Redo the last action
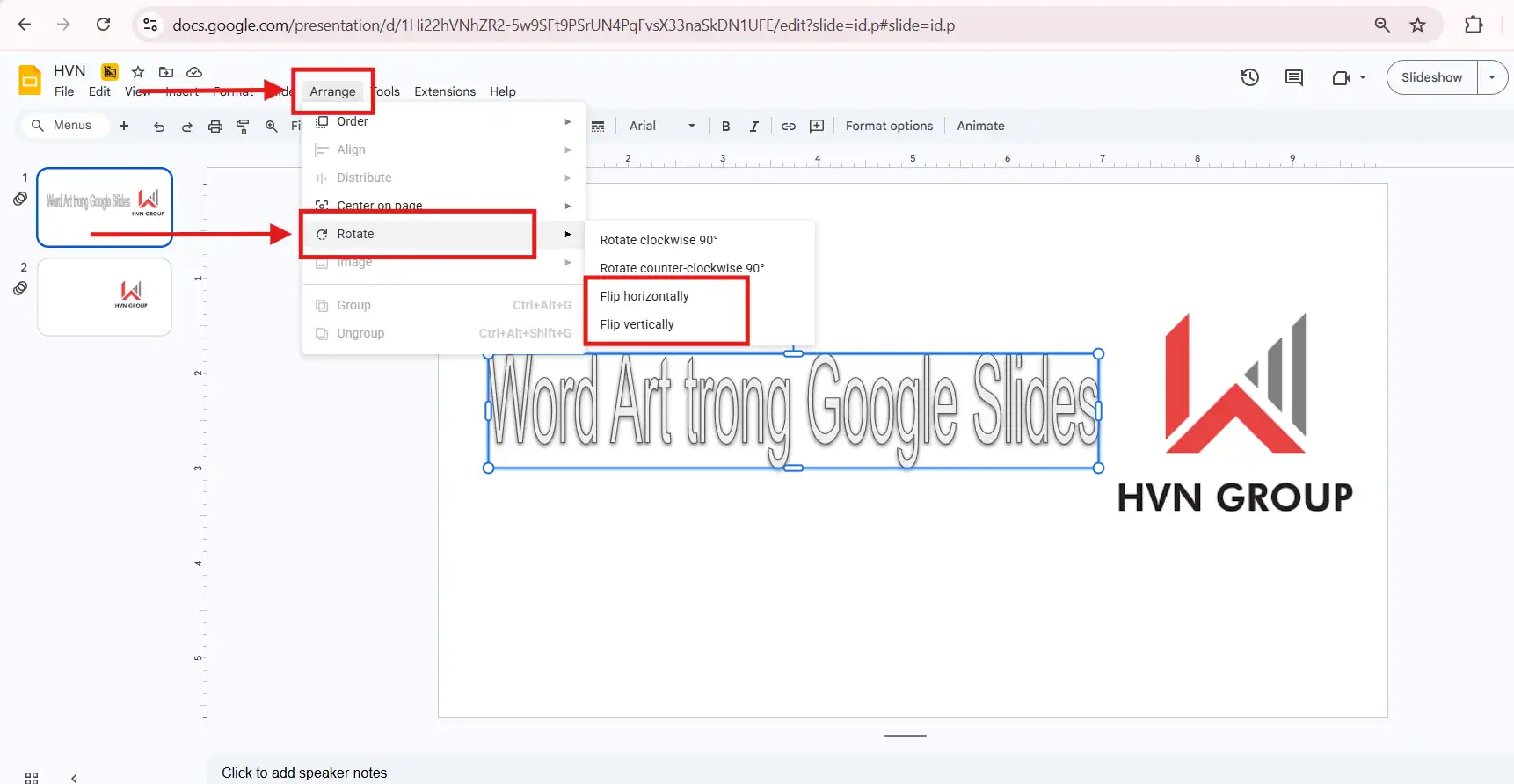This screenshot has width=1514, height=784. [187, 127]
